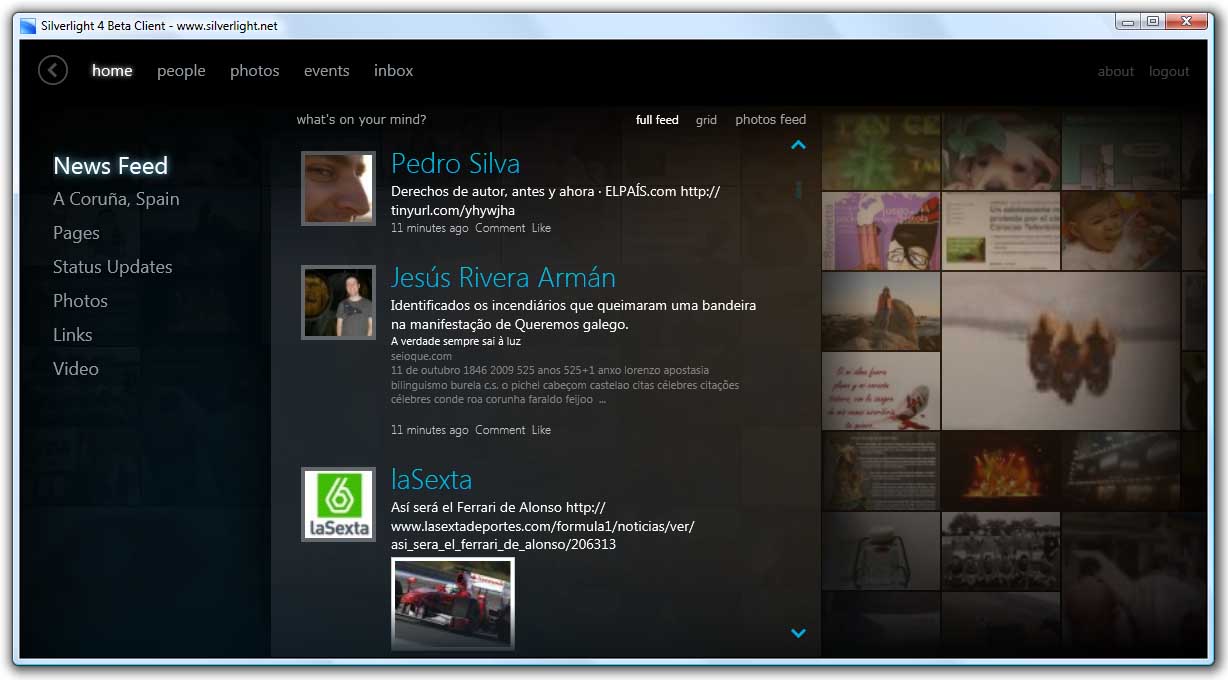Open the home tab

coord(112,71)
